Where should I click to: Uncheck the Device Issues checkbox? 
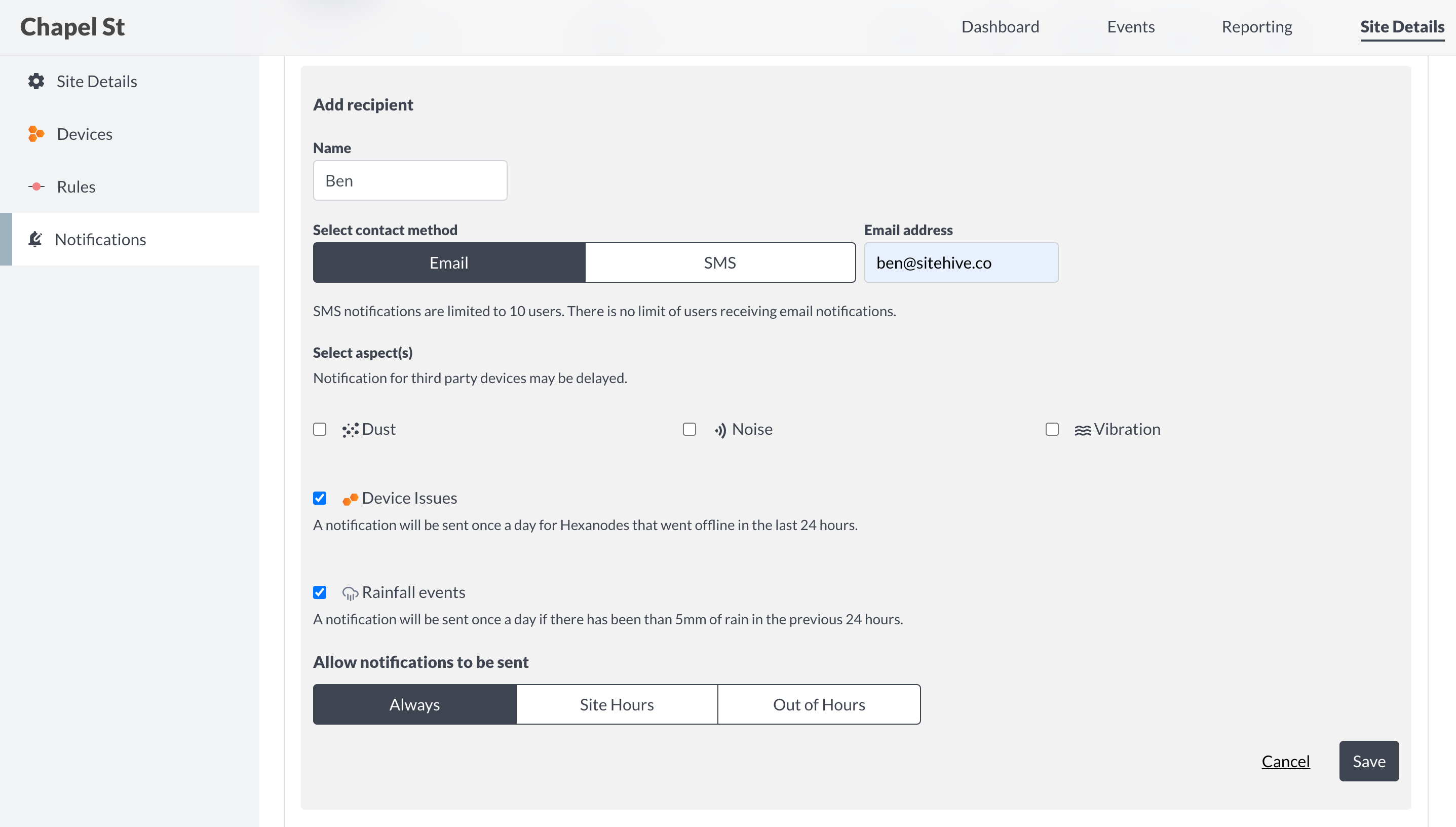point(320,498)
